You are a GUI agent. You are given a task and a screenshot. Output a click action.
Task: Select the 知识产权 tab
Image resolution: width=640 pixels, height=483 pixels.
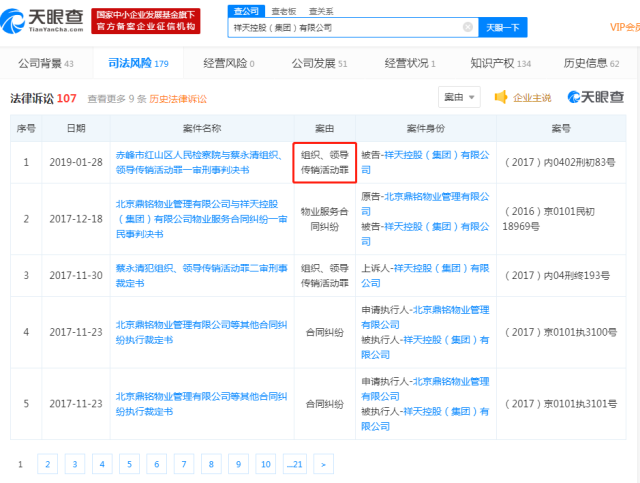pos(501,63)
